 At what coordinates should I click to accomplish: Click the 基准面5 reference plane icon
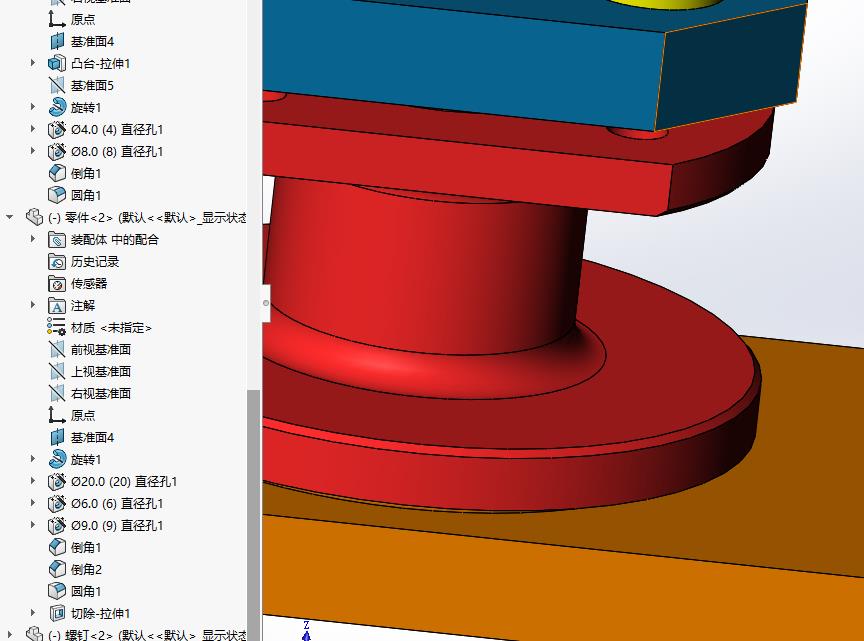[x=57, y=85]
